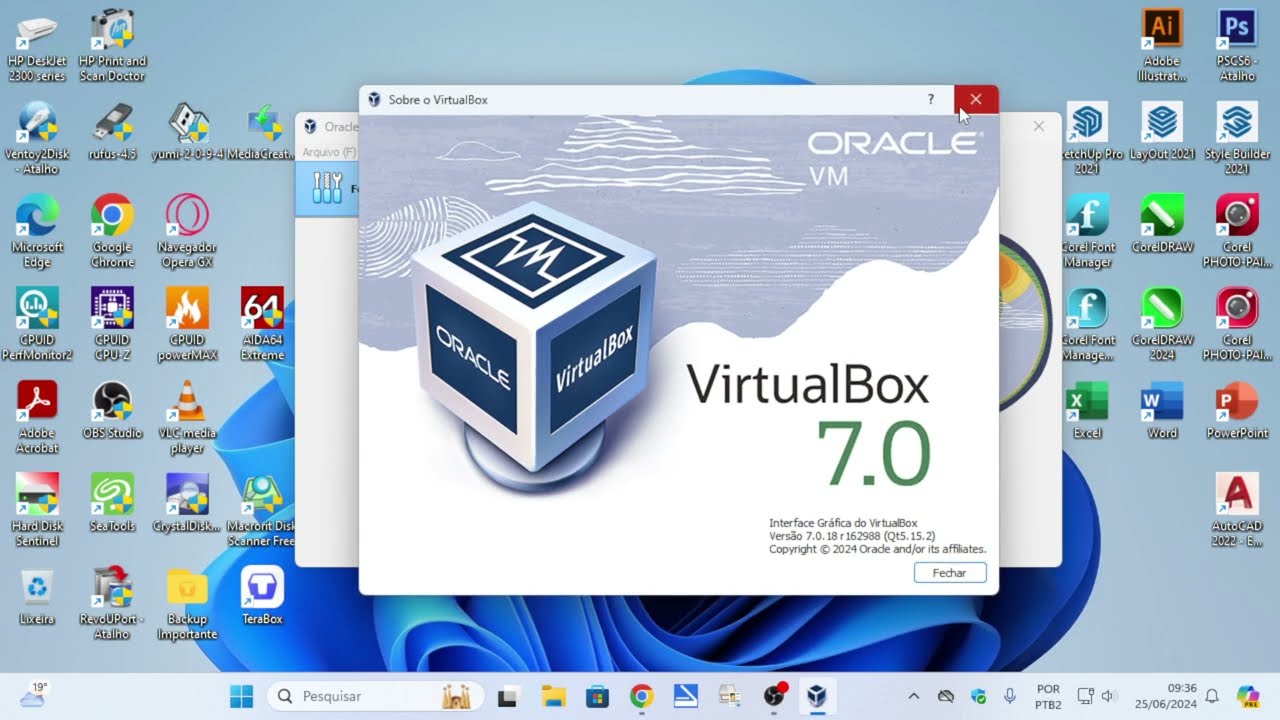Open Macrorit Disk Scanner Free icon
This screenshot has width=1280, height=720.
pyautogui.click(x=262, y=510)
